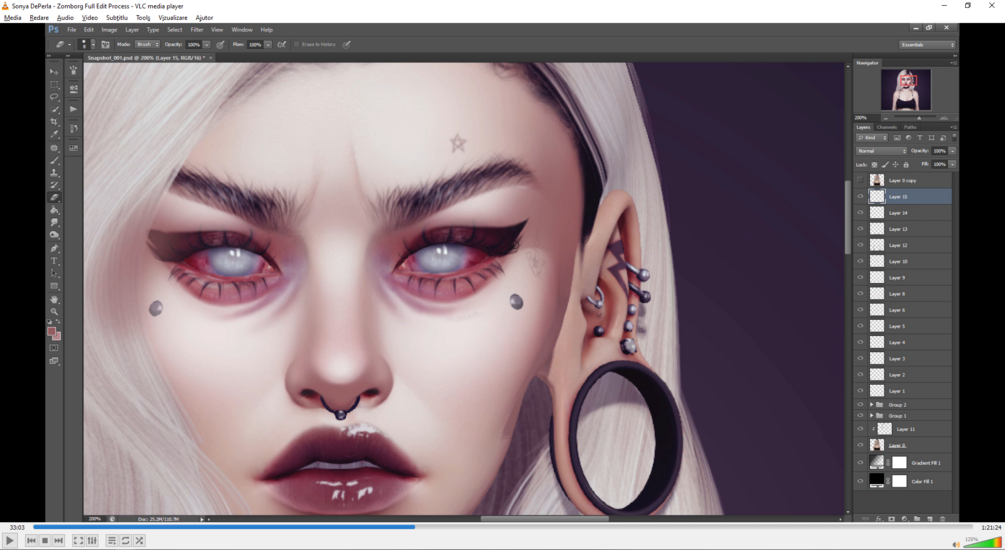Click add layer style fx icon

click(x=879, y=519)
